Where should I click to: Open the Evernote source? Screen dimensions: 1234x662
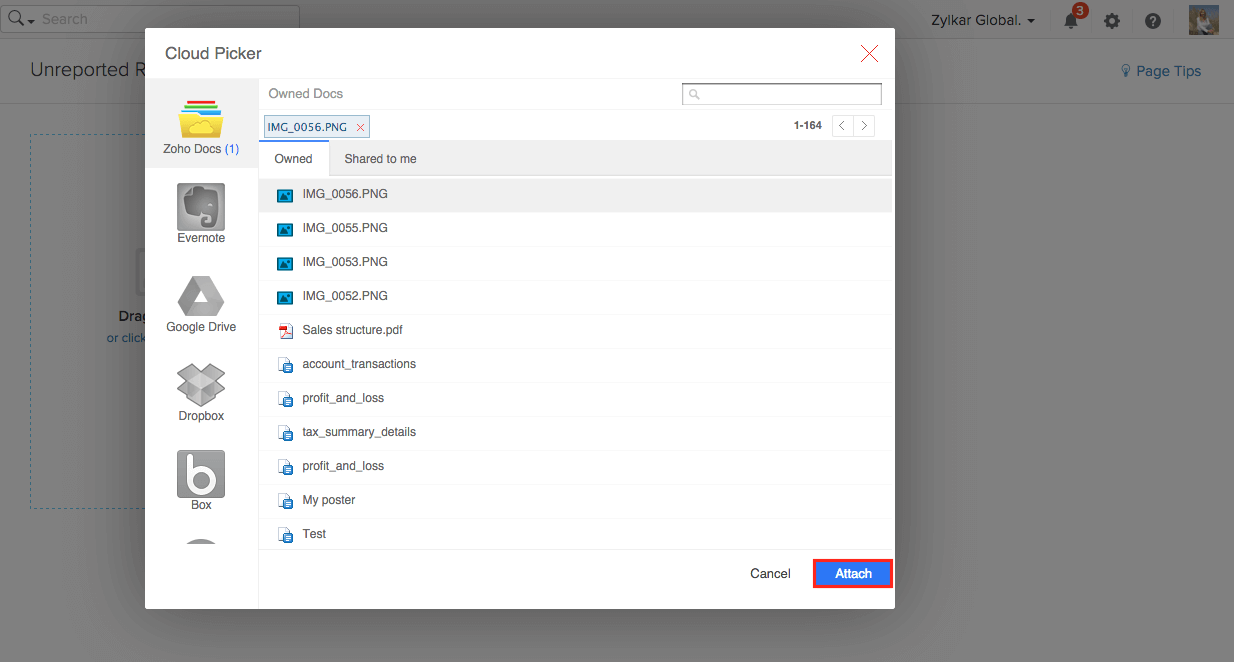[200, 205]
